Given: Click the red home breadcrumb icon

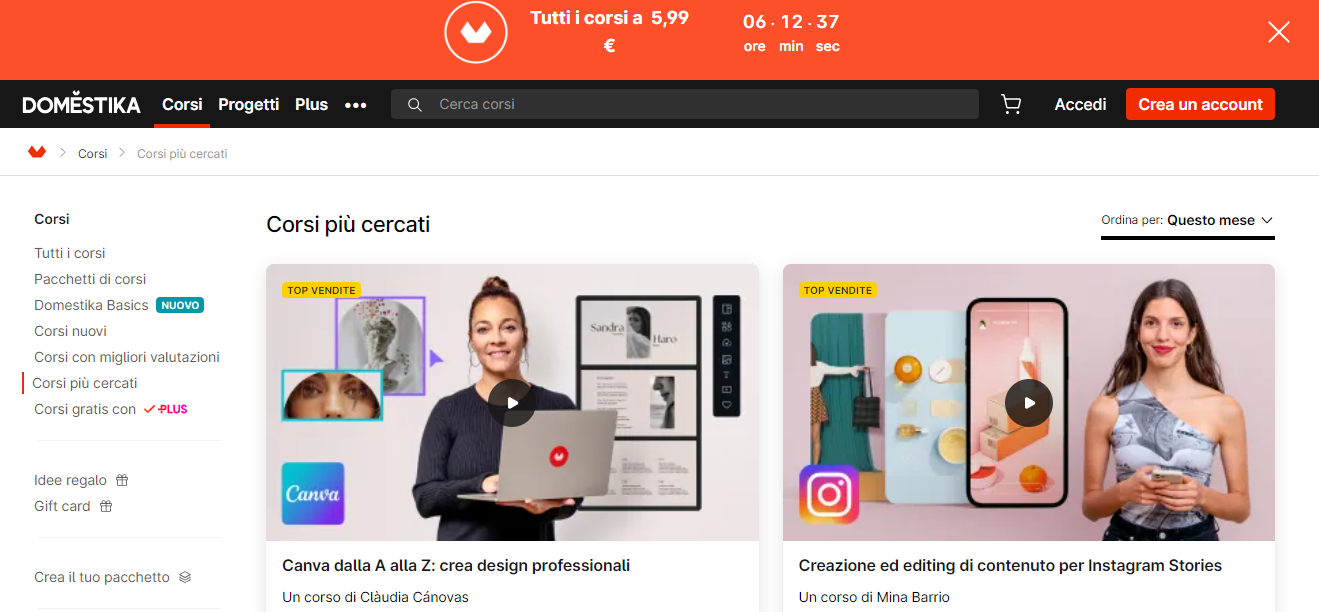Looking at the screenshot, I should click(37, 153).
